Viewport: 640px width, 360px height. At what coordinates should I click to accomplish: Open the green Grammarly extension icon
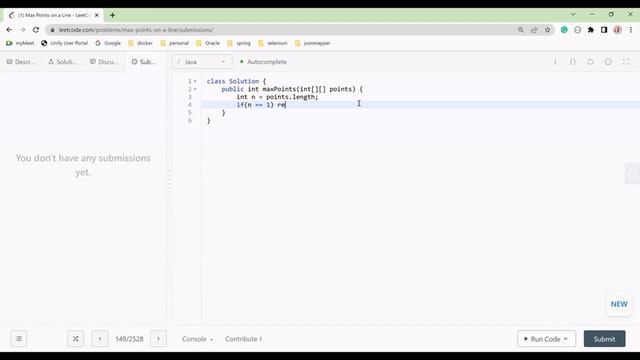[564, 30]
